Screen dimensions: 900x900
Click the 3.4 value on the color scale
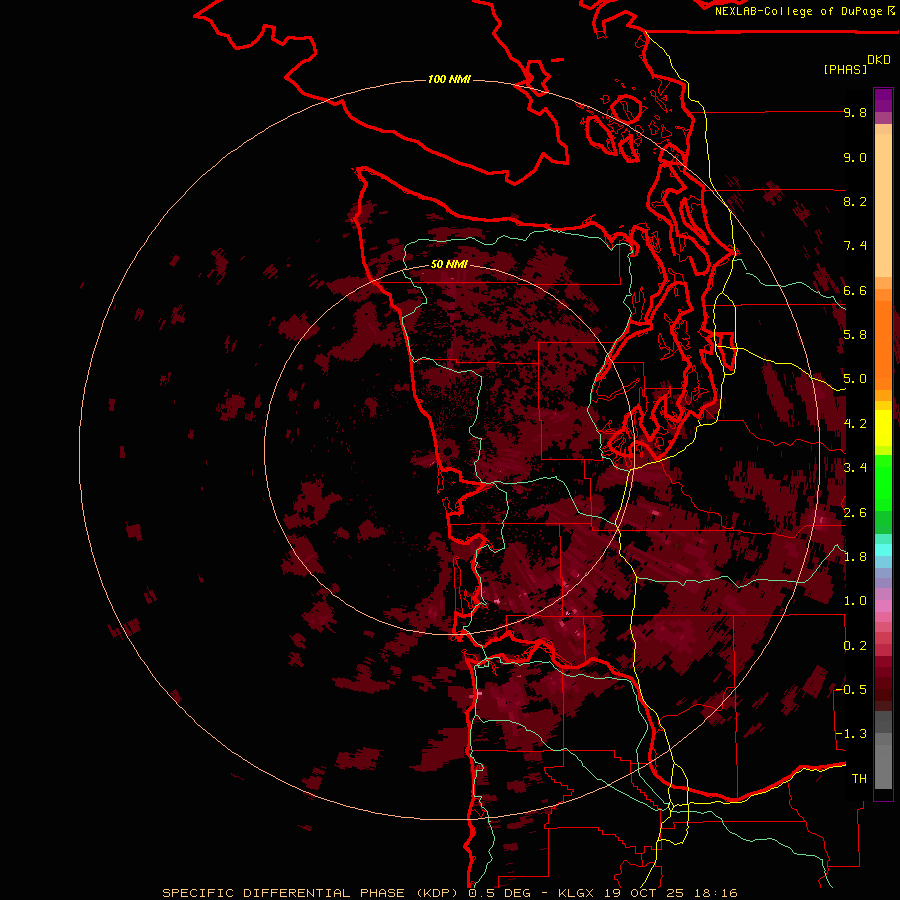coord(855,468)
